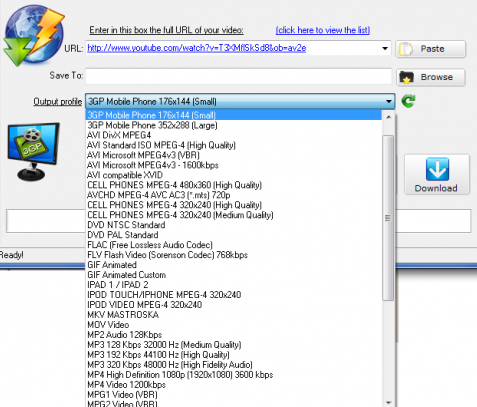
Task: Click the globe and lightning application logo
Action: [x=34, y=35]
